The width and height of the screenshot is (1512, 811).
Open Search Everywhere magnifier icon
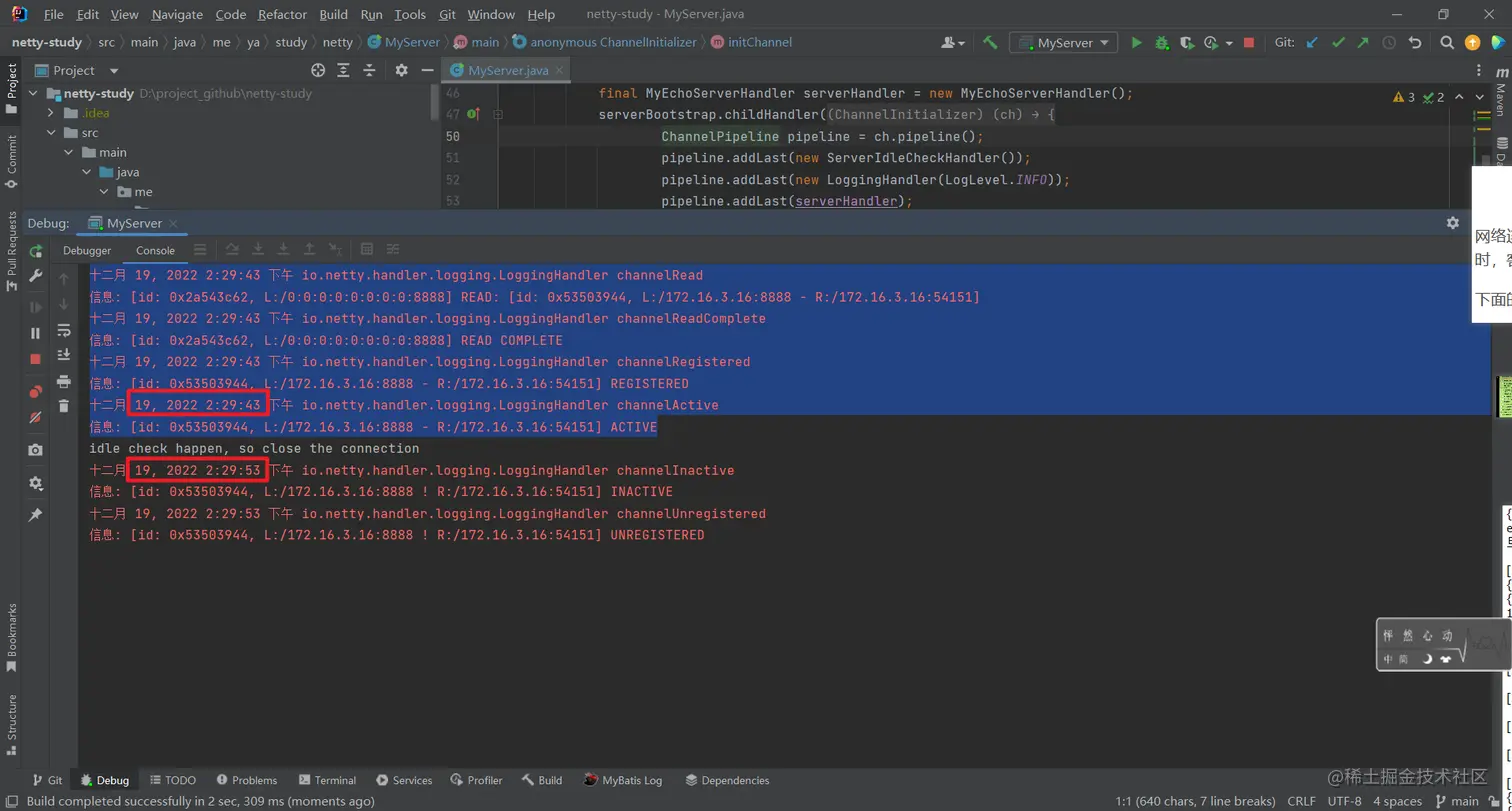[1447, 43]
